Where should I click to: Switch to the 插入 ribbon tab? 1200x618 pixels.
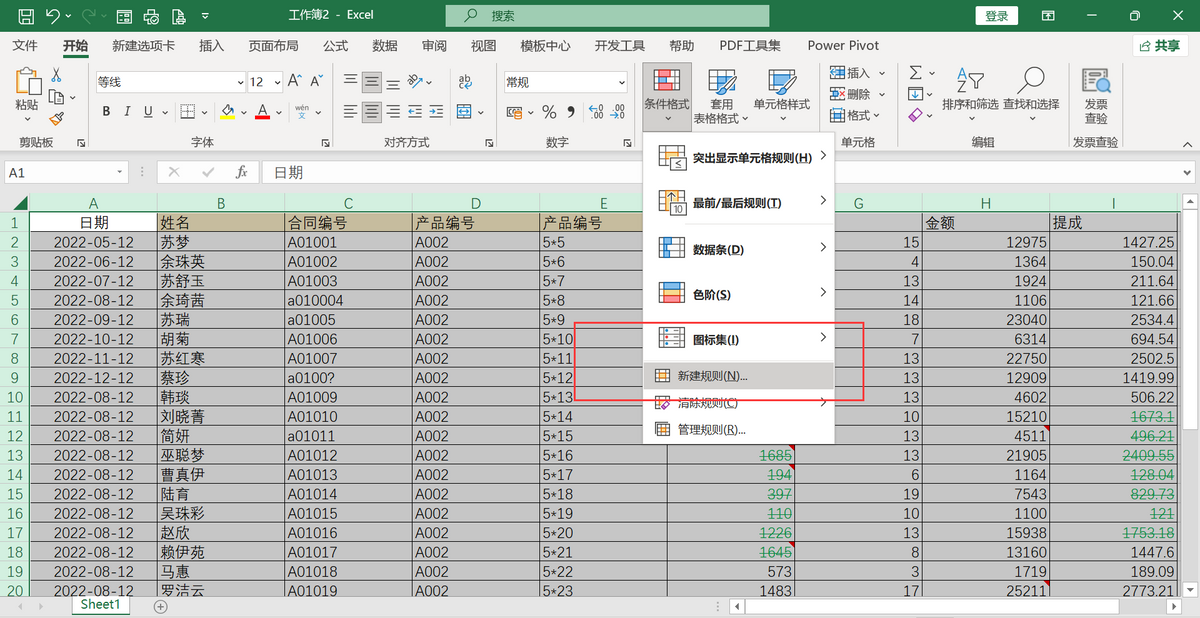212,46
